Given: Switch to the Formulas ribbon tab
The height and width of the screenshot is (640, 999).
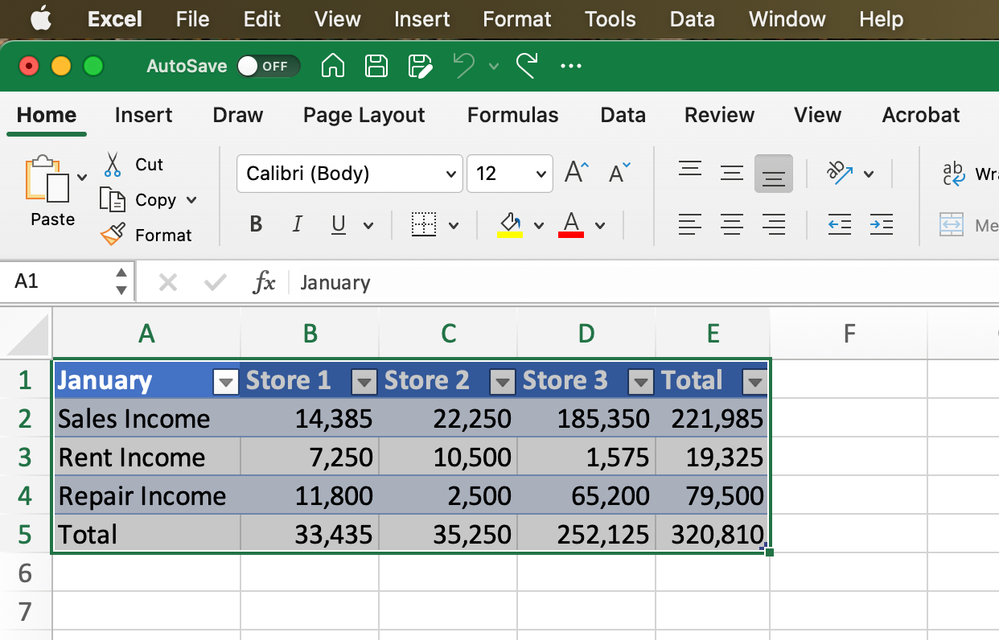Looking at the screenshot, I should (513, 115).
